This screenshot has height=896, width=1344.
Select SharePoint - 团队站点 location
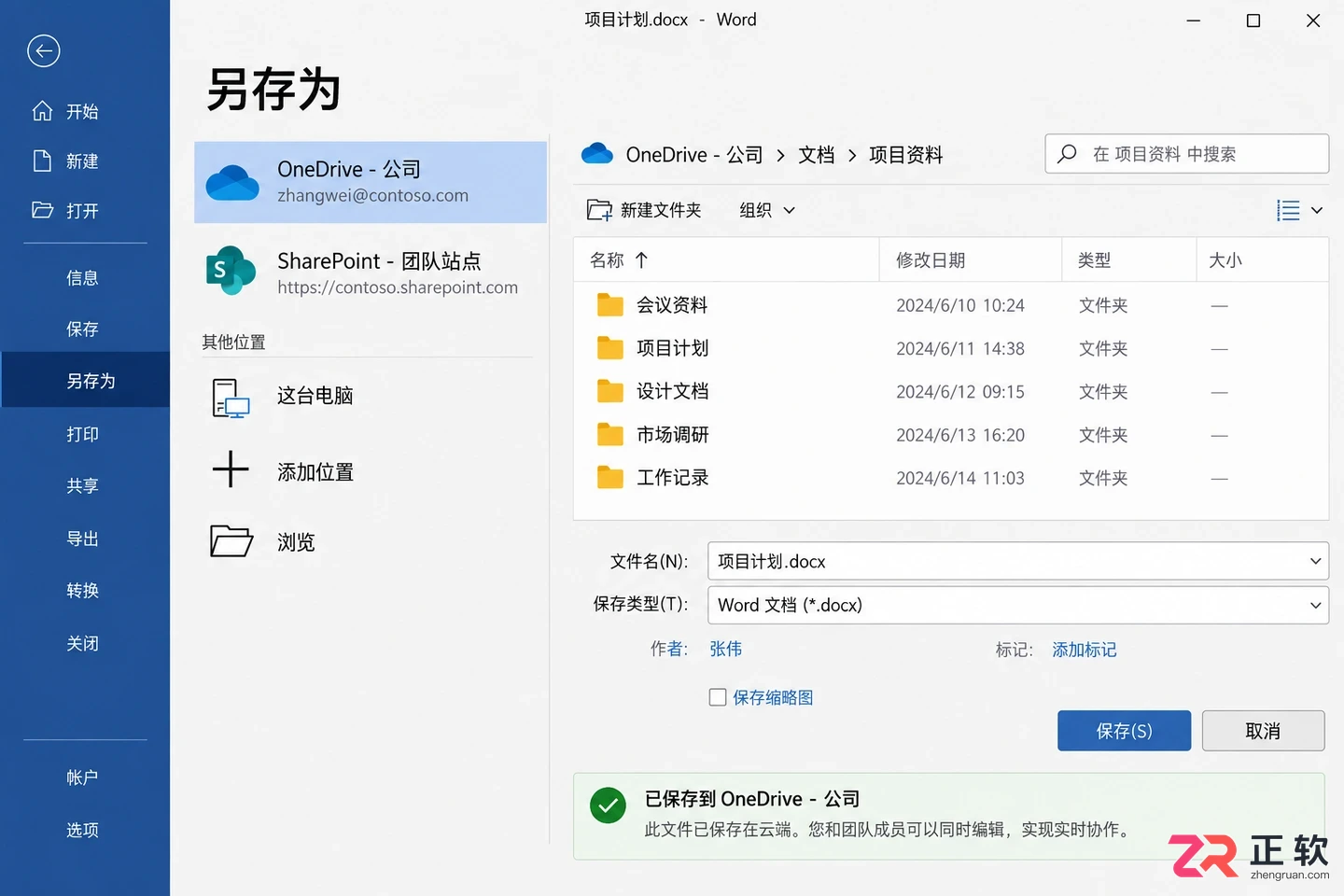[371, 272]
